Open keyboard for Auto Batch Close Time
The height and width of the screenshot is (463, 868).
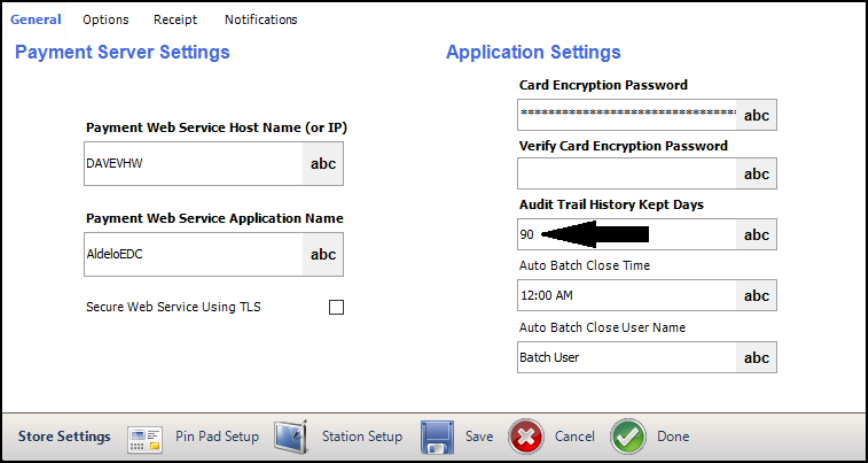coord(756,295)
